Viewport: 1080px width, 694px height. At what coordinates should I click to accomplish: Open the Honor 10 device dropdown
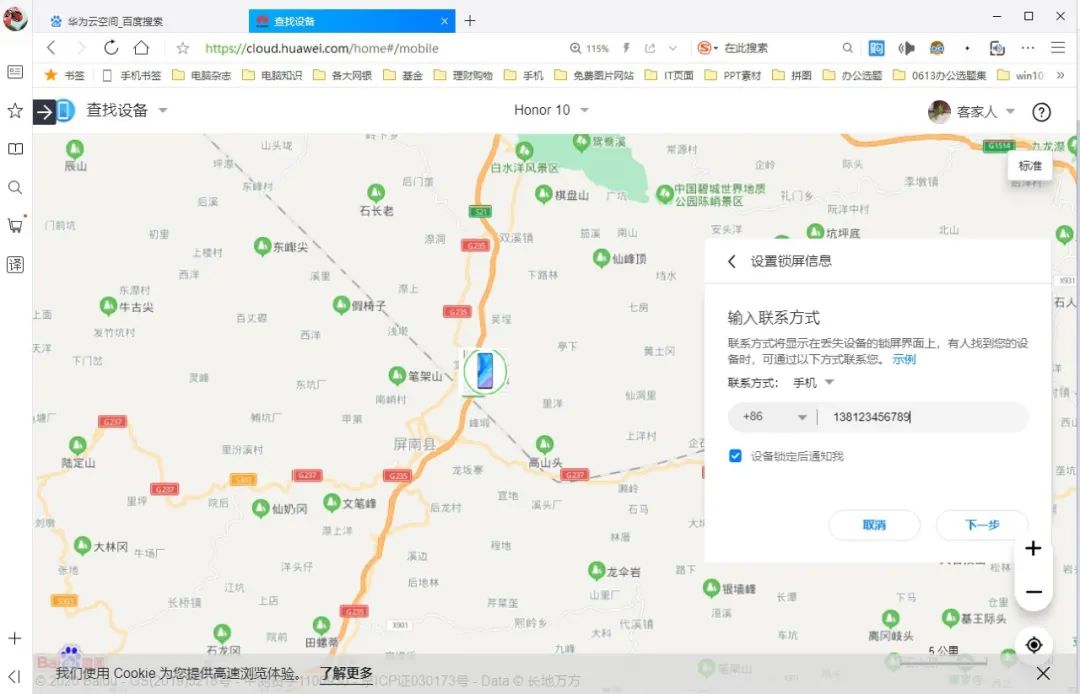tap(551, 110)
